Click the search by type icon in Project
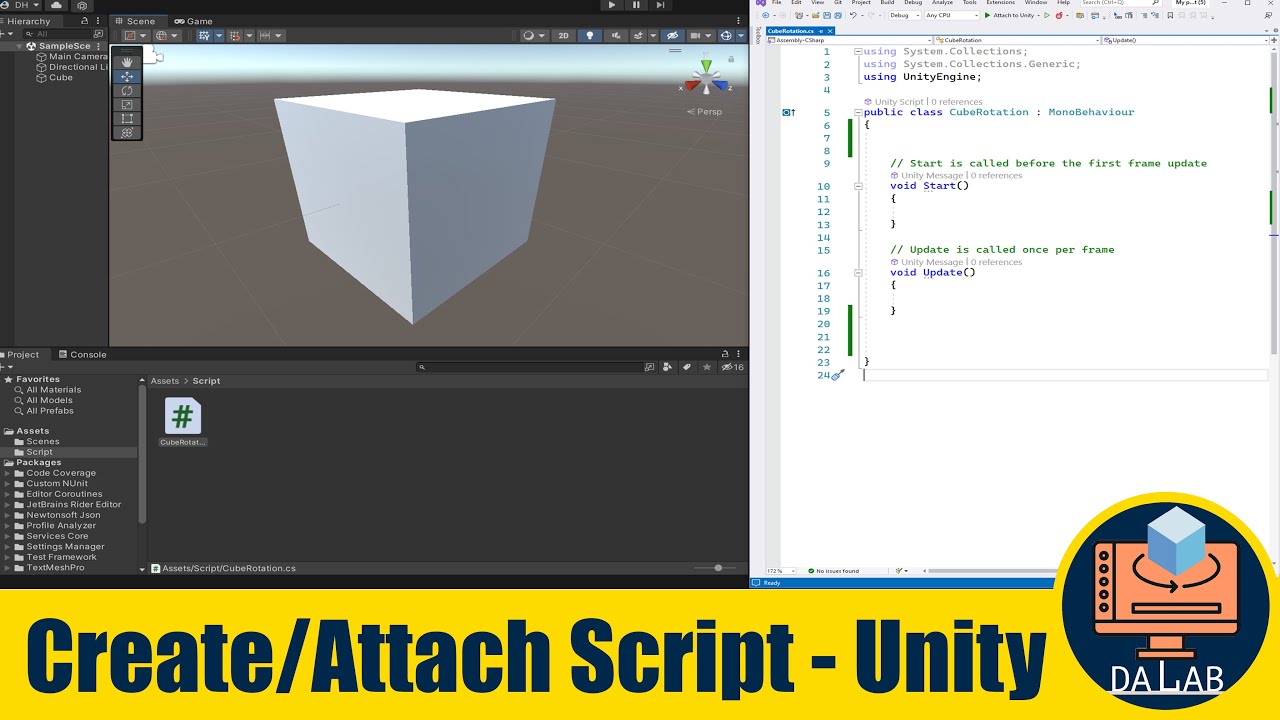 668,367
